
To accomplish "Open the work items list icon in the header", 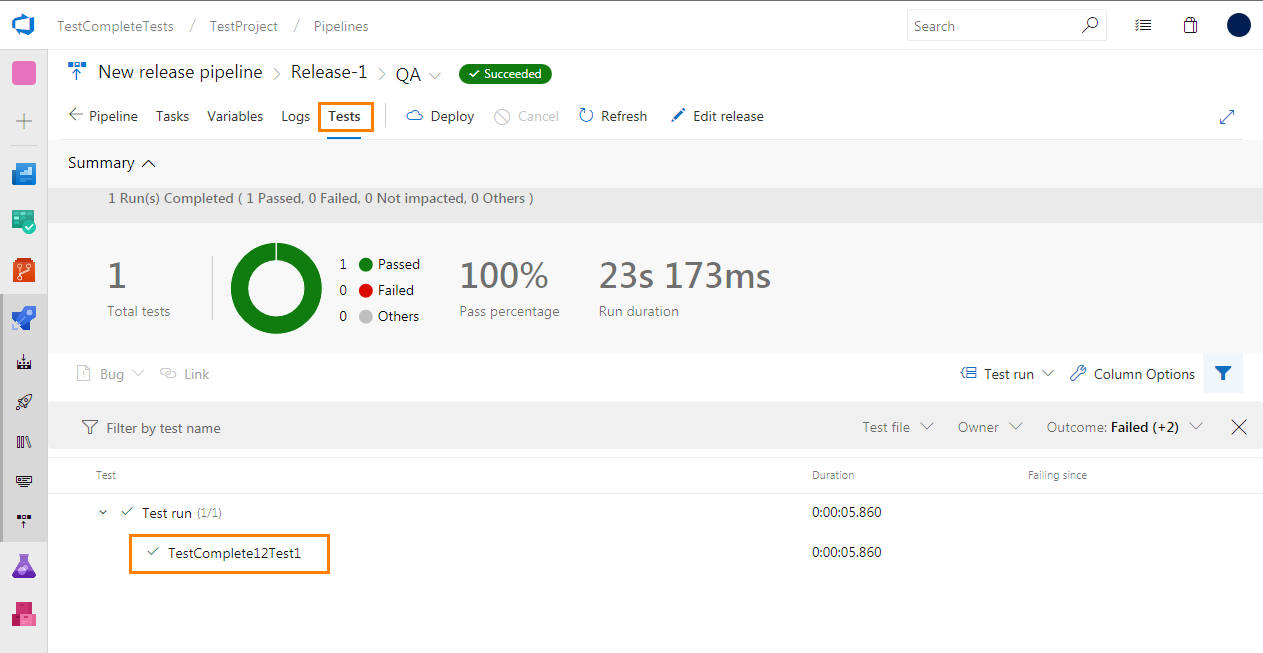I will [1143, 26].
